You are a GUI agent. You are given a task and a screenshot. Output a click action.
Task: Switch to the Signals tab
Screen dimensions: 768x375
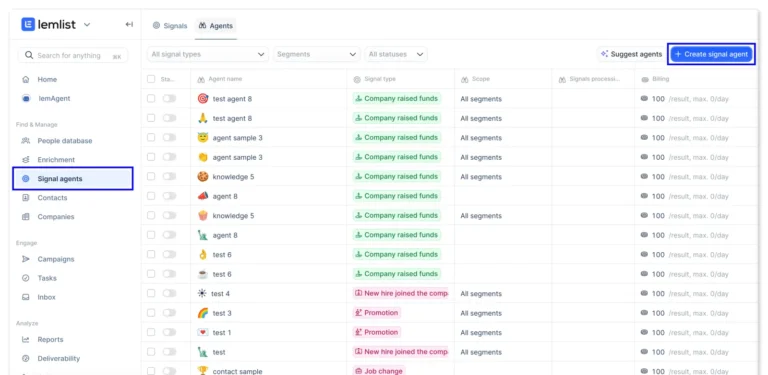click(x=170, y=26)
